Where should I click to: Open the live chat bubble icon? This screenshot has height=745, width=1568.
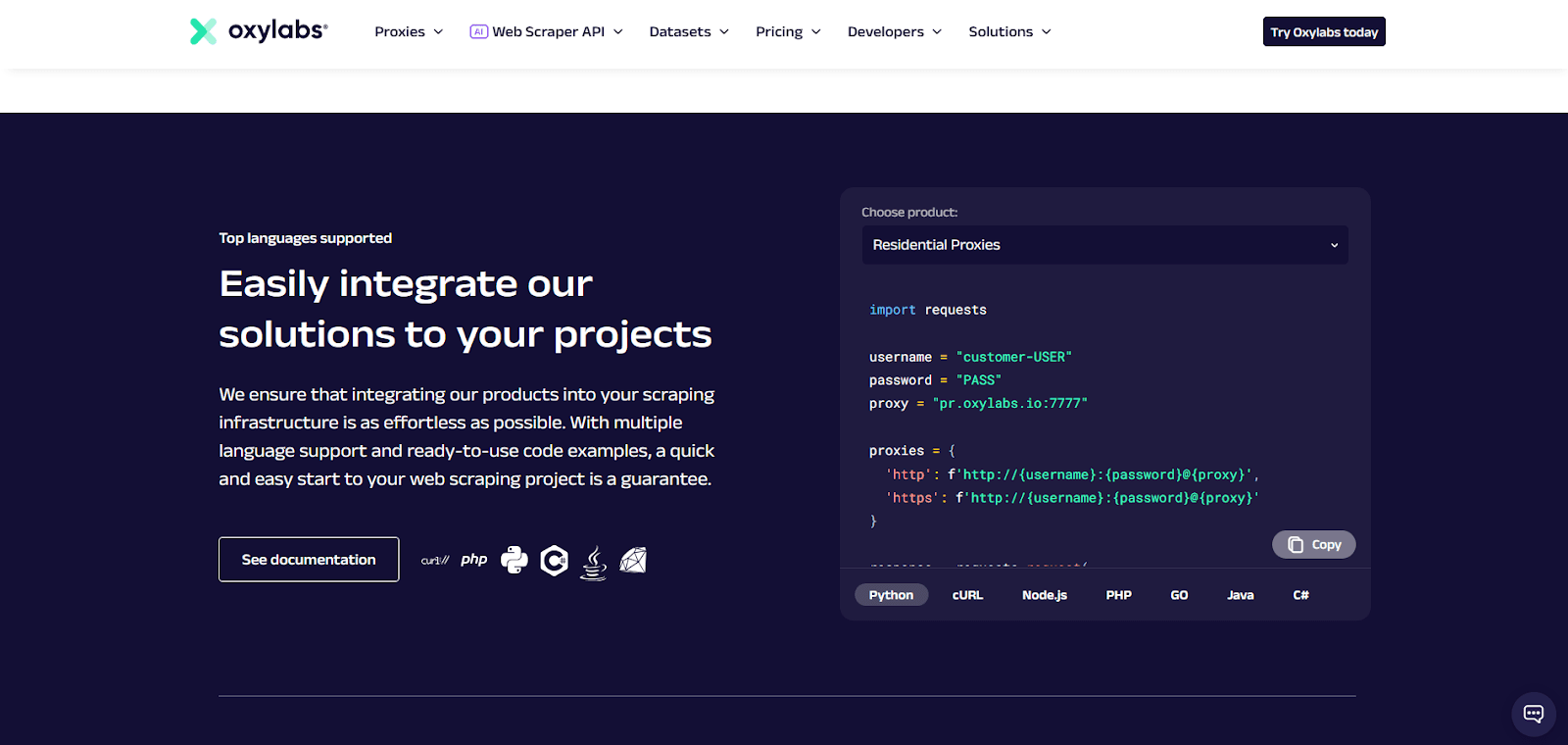pyautogui.click(x=1534, y=714)
